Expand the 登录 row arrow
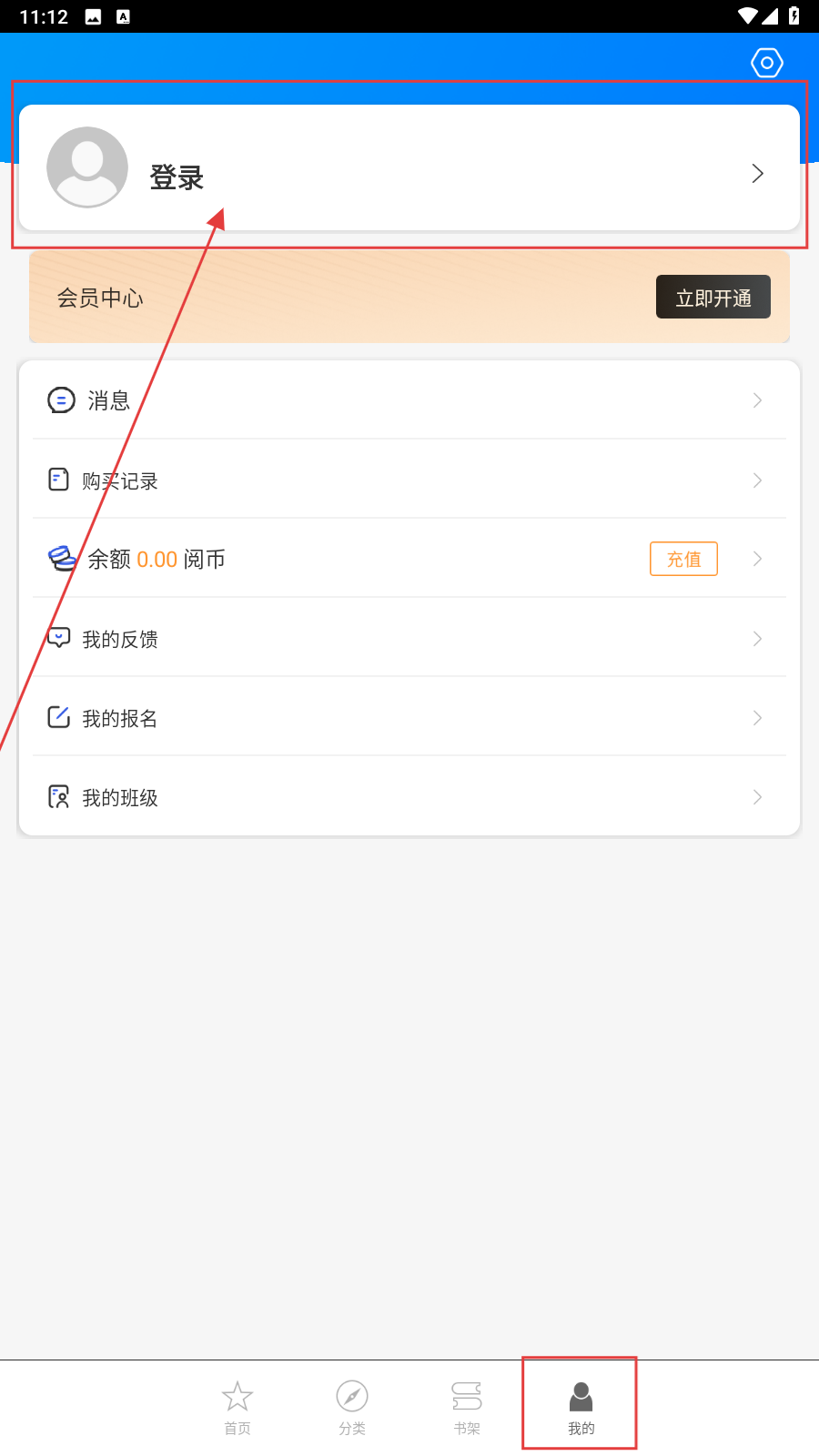Screen dimensions: 819x1456 click(757, 173)
